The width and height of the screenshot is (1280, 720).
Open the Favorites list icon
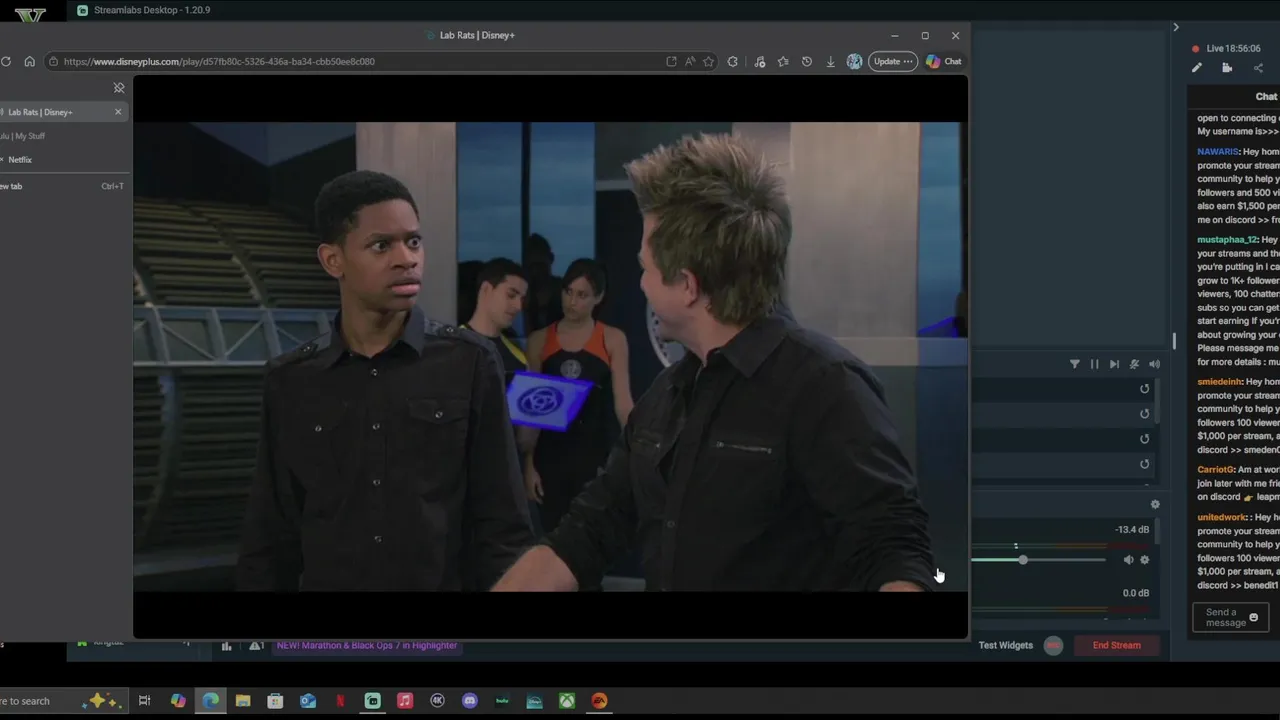pos(783,61)
